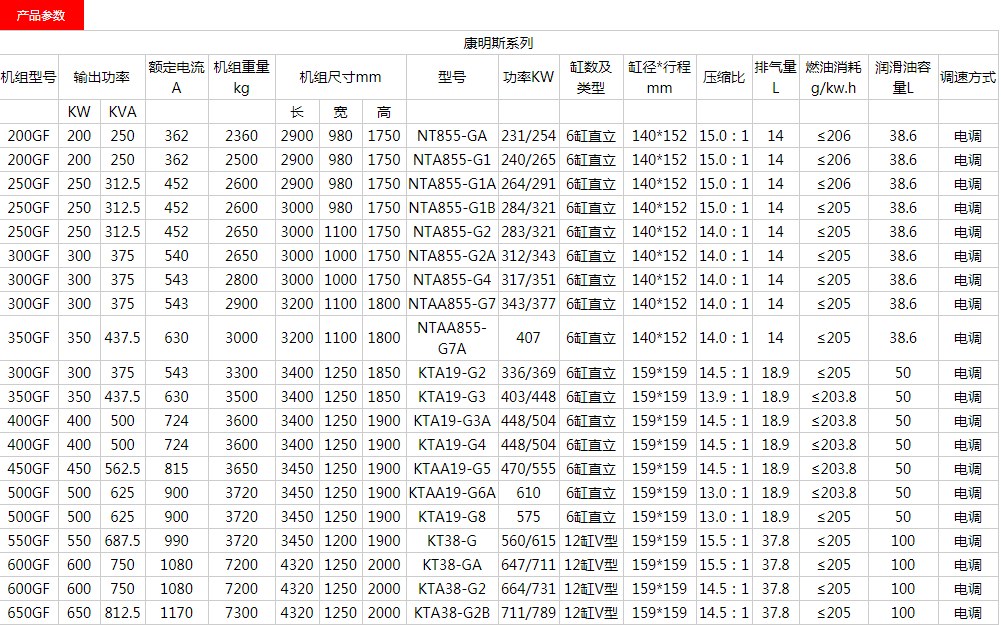The height and width of the screenshot is (625, 1001).
Task: Click the 机组重量 kg column header
Action: pos(241,77)
